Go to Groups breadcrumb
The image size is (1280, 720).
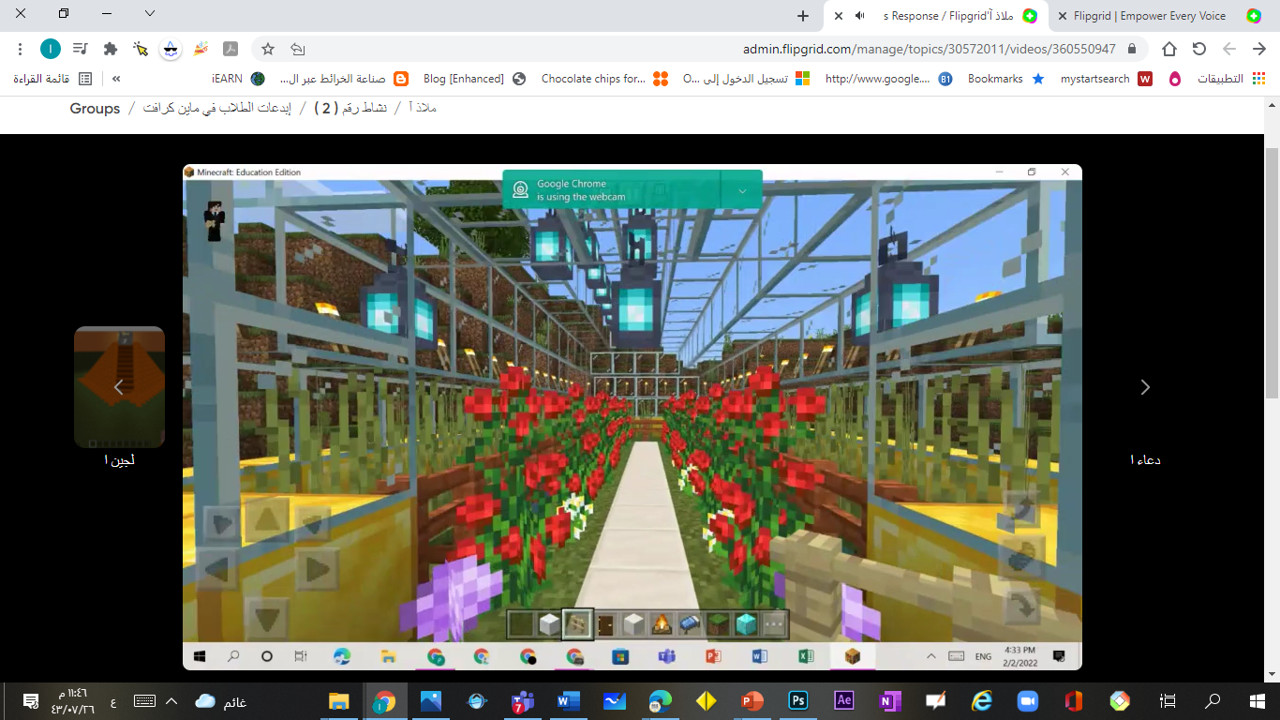tap(95, 108)
